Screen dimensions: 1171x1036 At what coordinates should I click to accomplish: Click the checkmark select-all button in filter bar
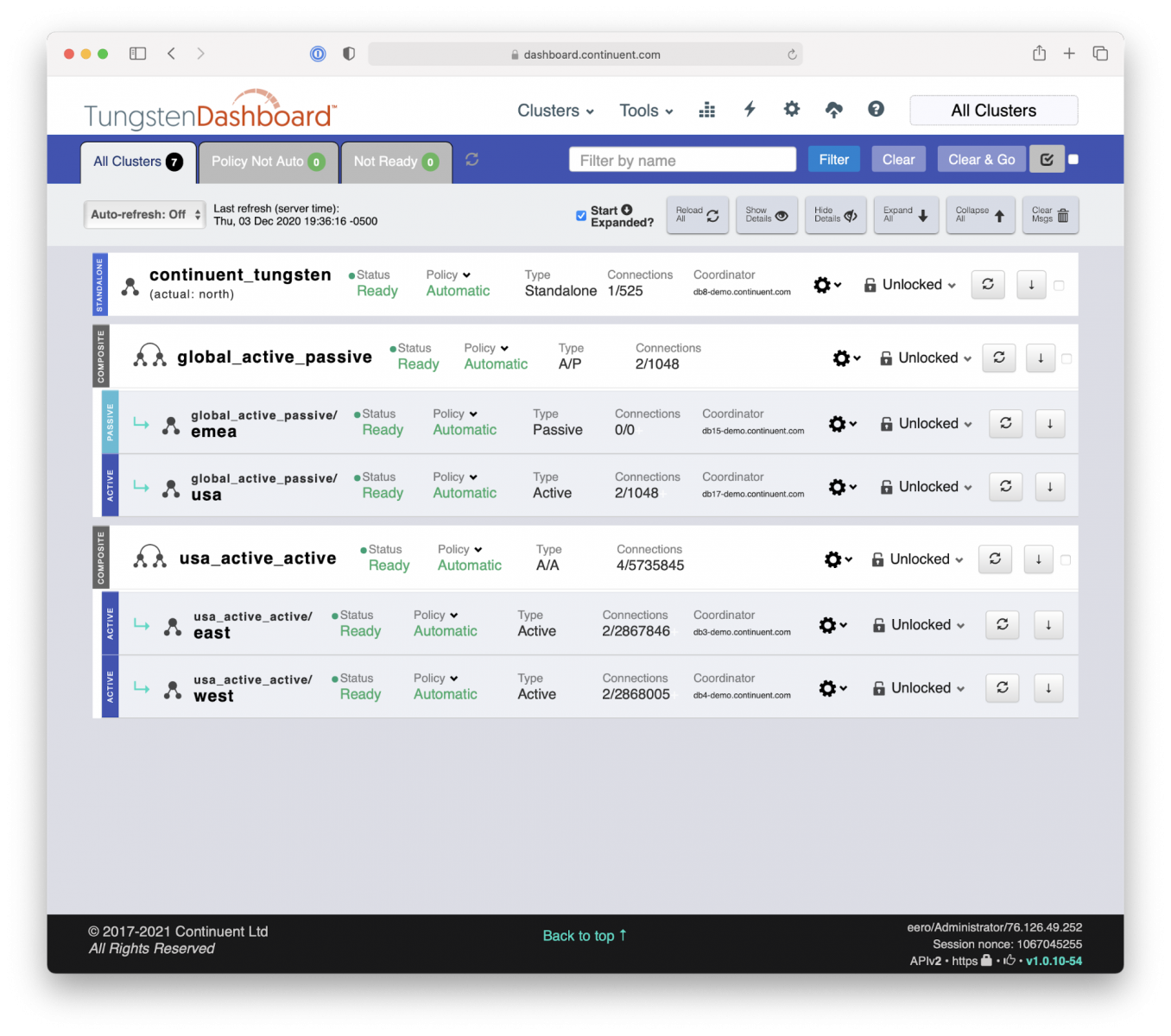click(1047, 160)
